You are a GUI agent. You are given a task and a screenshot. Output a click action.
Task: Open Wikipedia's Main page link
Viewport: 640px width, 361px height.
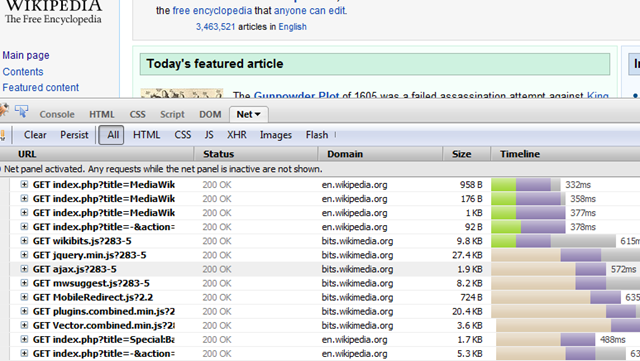26,55
